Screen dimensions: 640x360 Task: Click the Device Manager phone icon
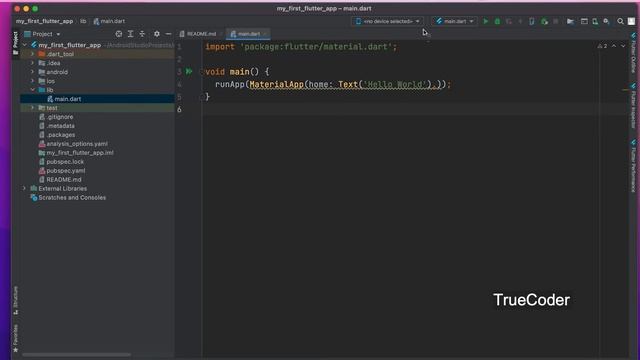[x=595, y=21]
